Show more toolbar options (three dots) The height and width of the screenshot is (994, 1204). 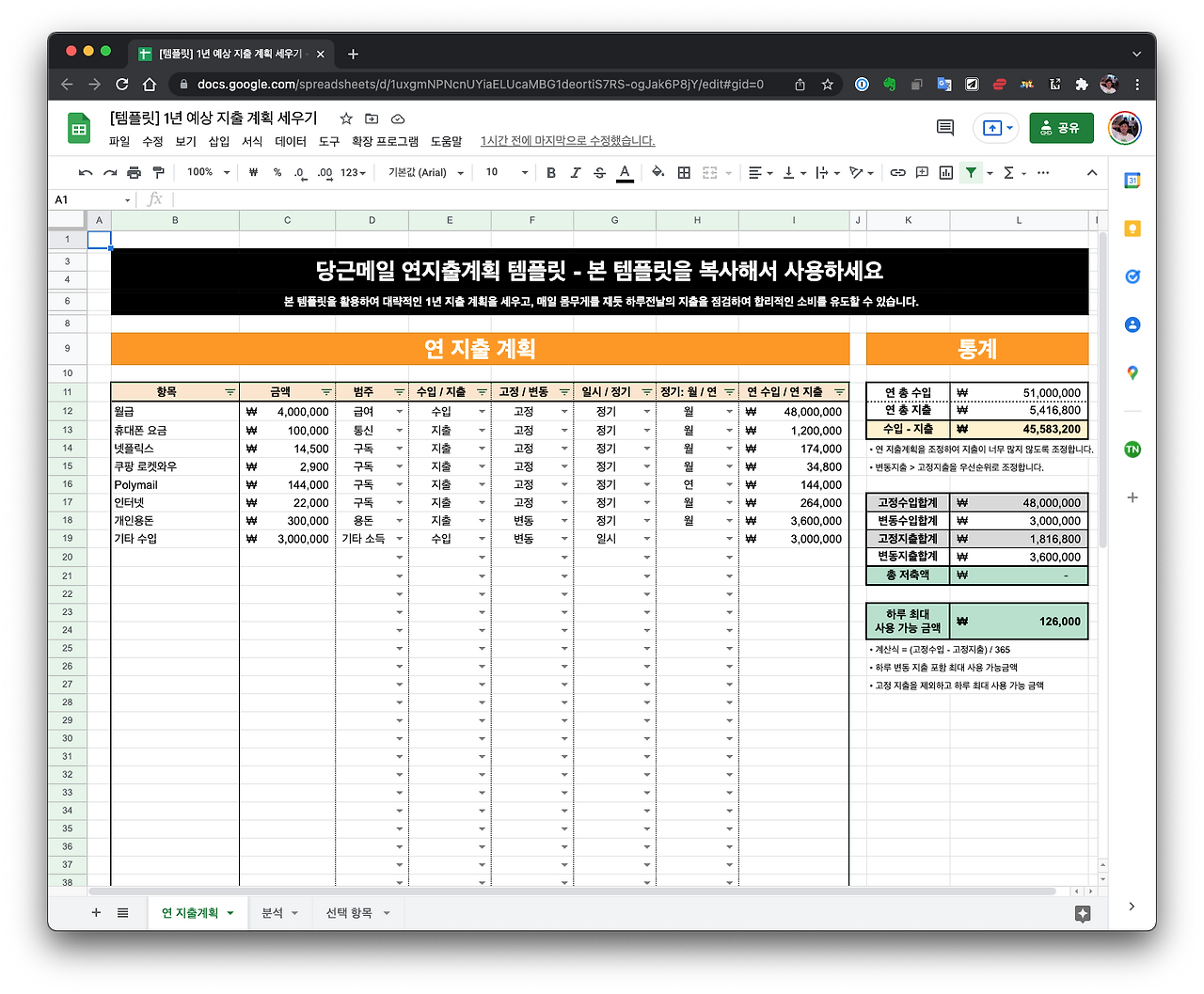1043,173
